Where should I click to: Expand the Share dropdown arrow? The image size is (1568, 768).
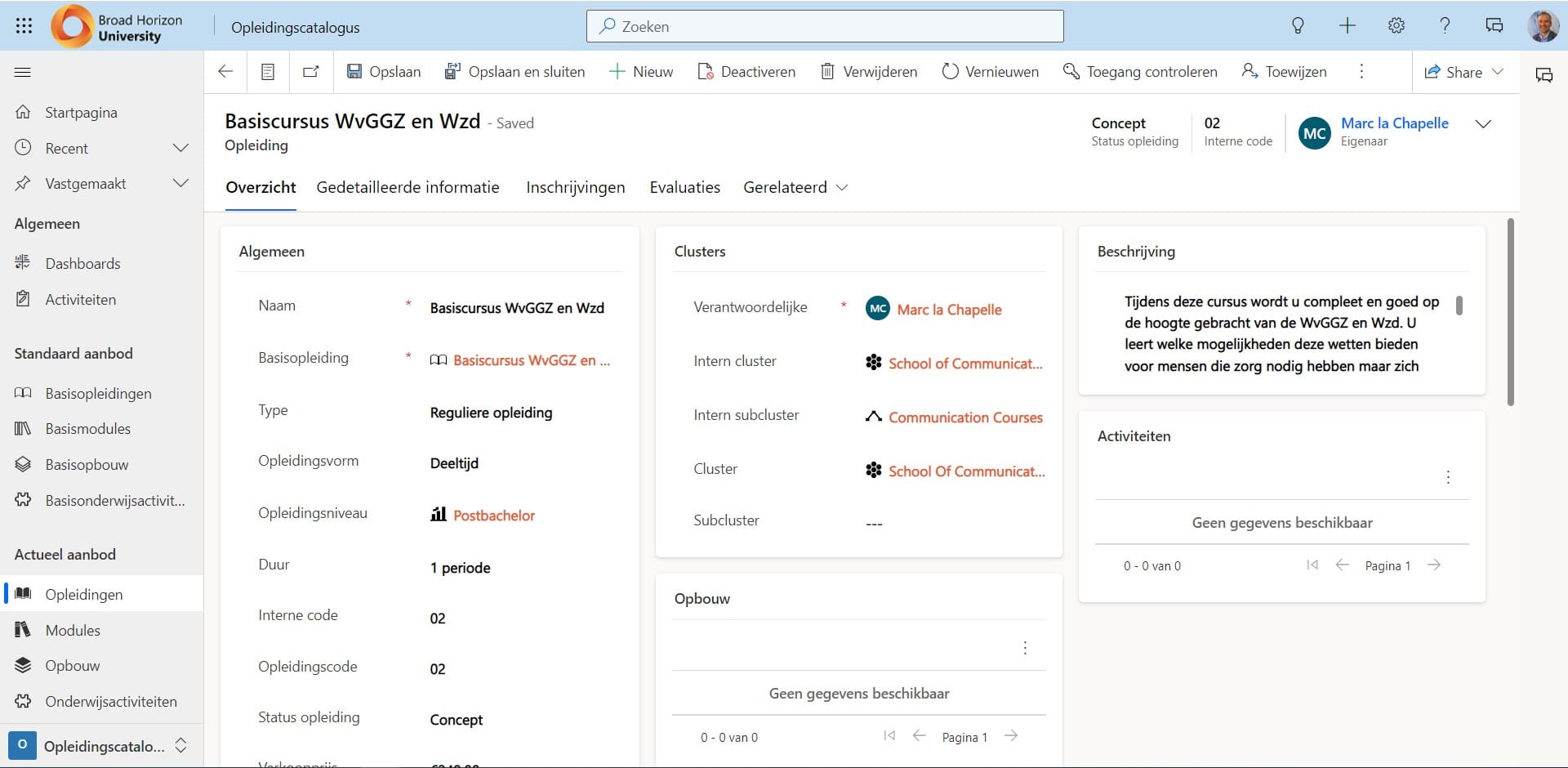[x=1498, y=72]
